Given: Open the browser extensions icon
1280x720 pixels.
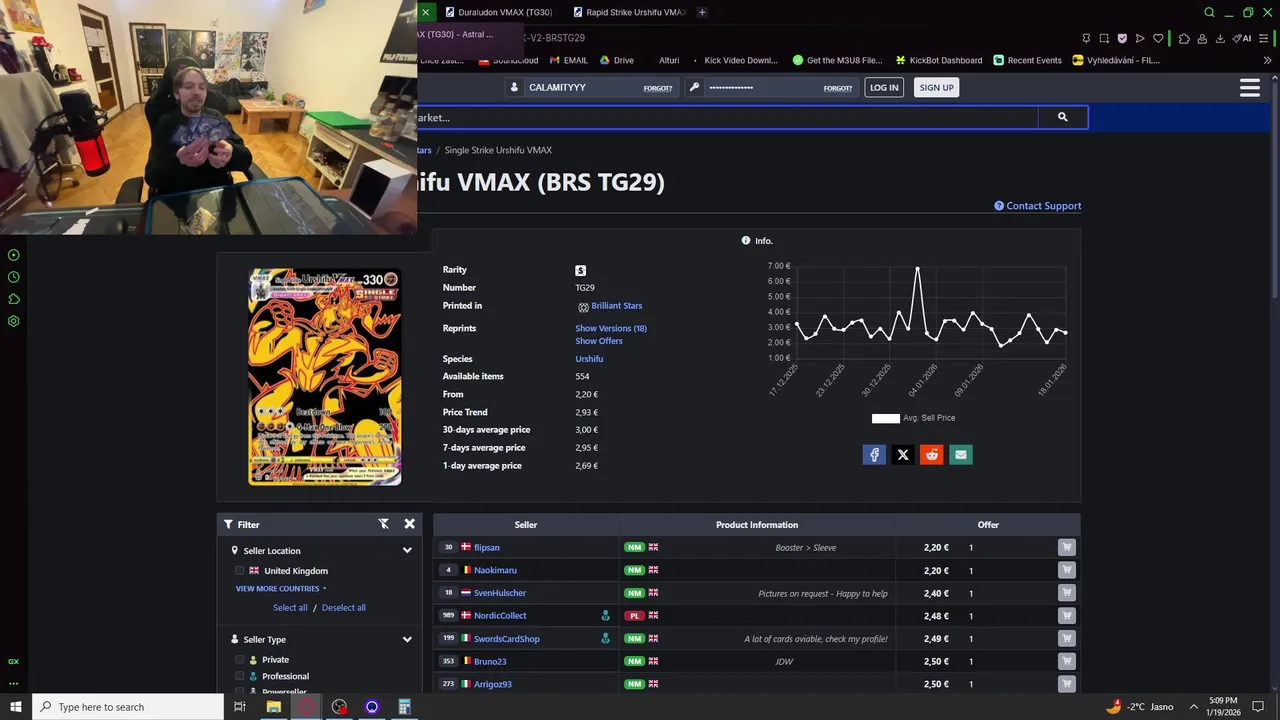Looking at the screenshot, I should [x=1184, y=38].
